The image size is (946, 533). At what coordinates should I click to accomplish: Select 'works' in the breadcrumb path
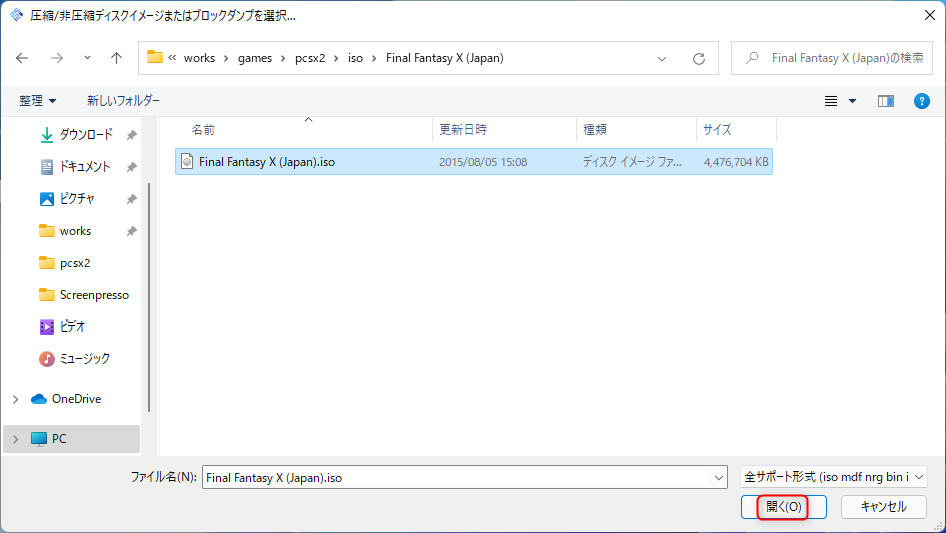[199, 58]
